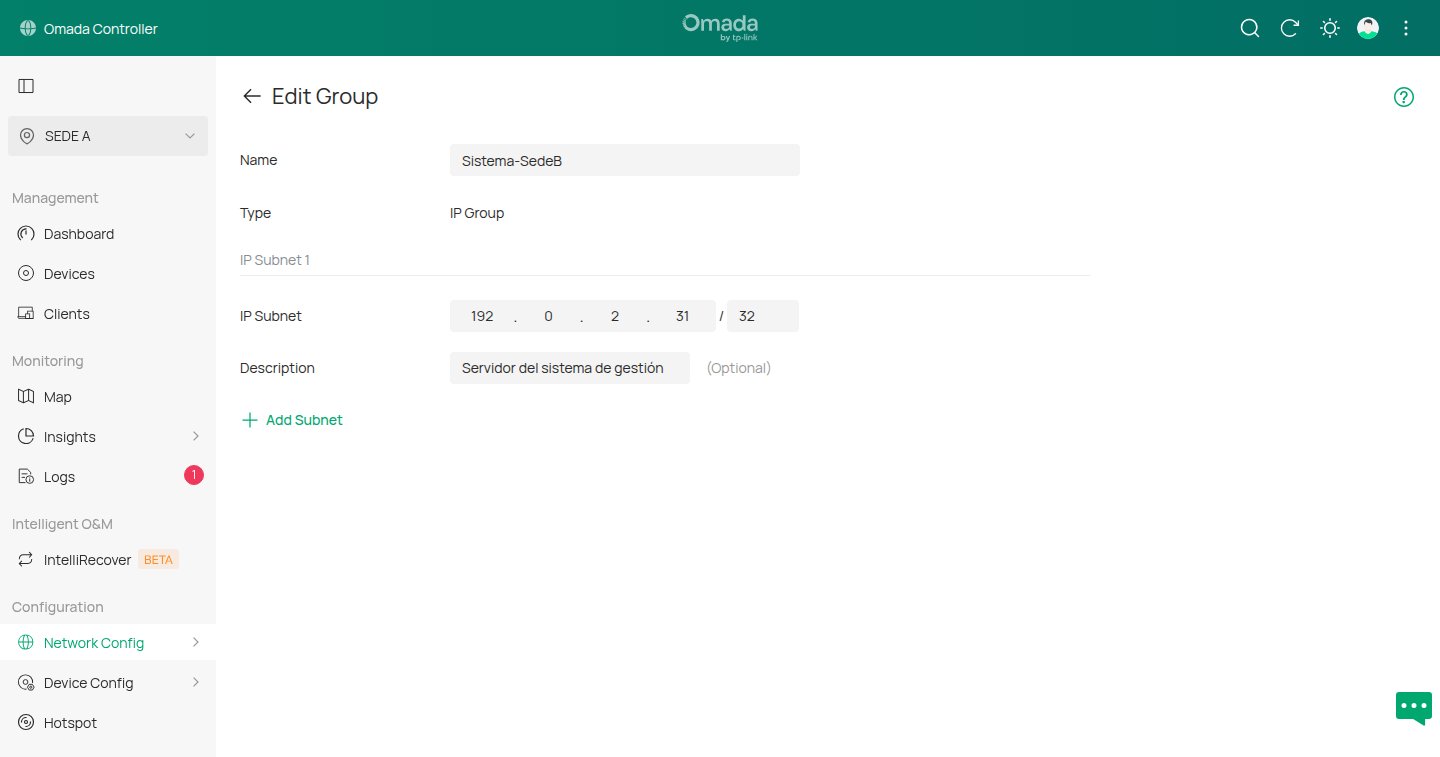Viewport: 1440px width, 757px height.
Task: Open the three-dot more options menu
Action: point(1406,28)
